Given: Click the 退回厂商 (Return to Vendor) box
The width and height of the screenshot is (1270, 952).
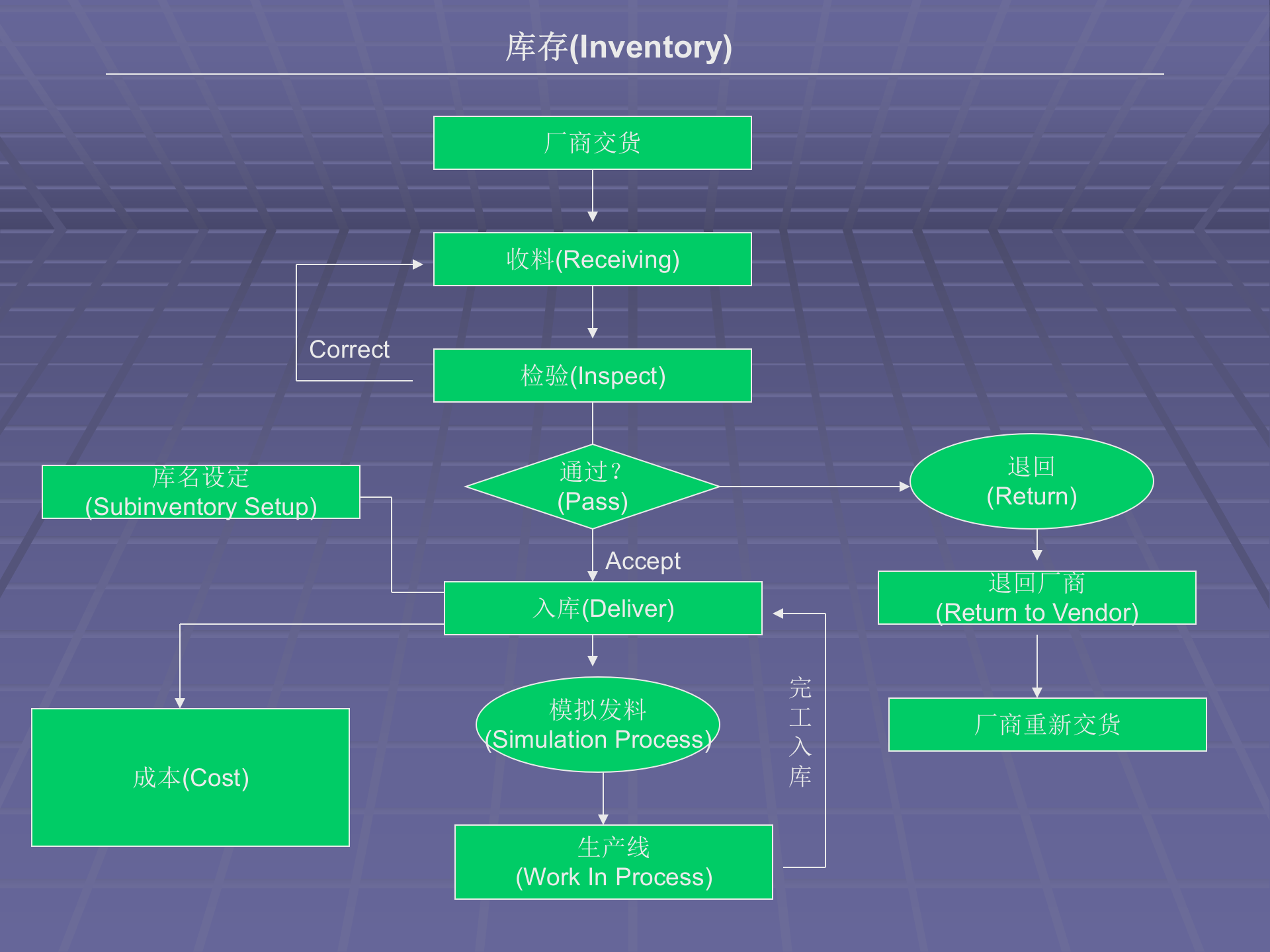Looking at the screenshot, I should coord(1037,598).
